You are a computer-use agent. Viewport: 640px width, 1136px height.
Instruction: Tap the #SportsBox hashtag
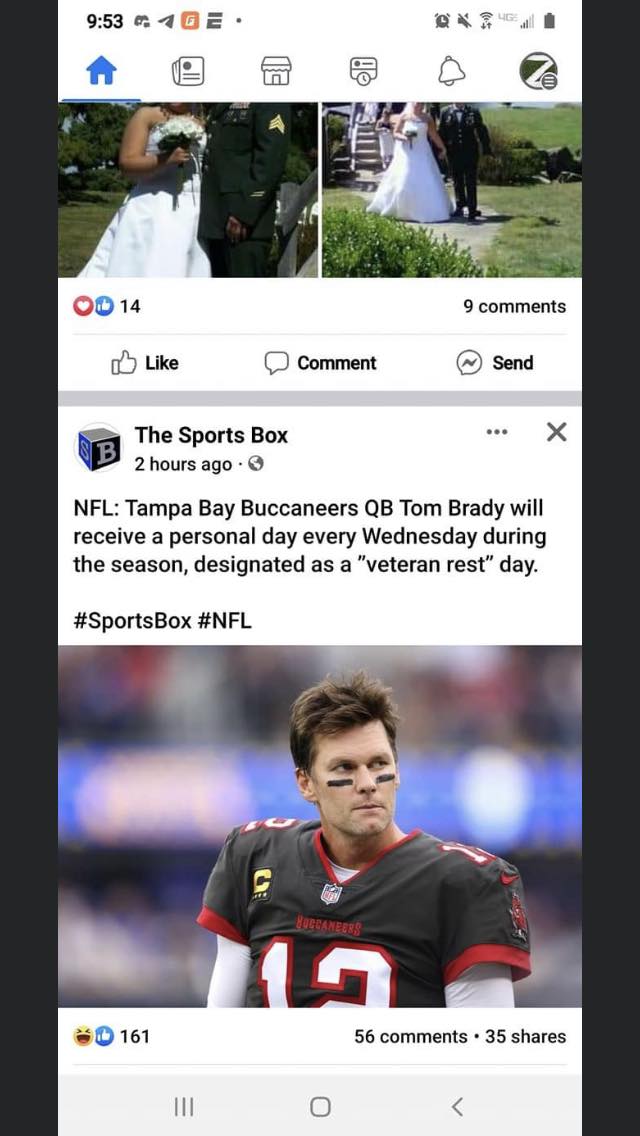133,621
